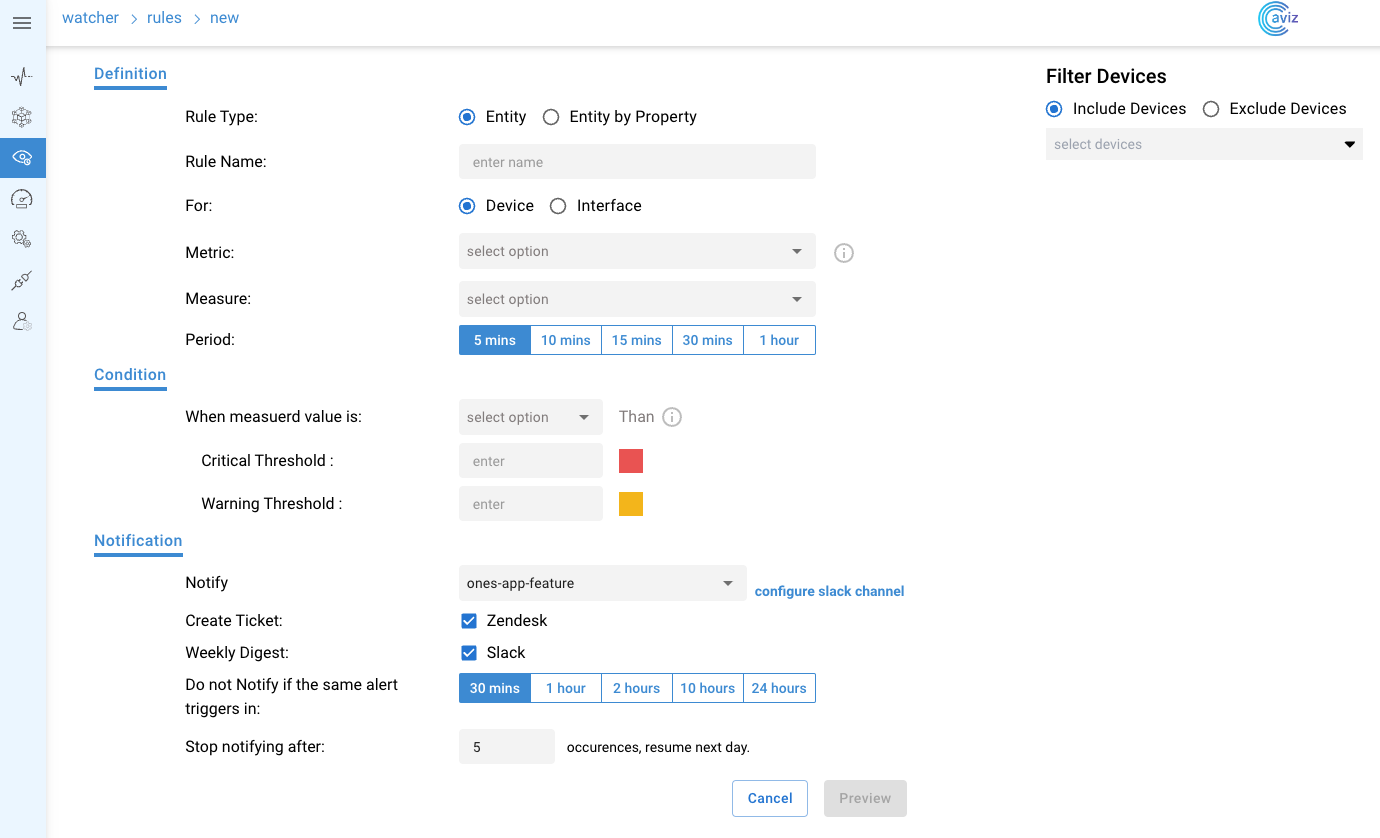Image resolution: width=1380 pixels, height=838 pixels.
Task: Click the info icon beside Metric
Action: (x=844, y=253)
